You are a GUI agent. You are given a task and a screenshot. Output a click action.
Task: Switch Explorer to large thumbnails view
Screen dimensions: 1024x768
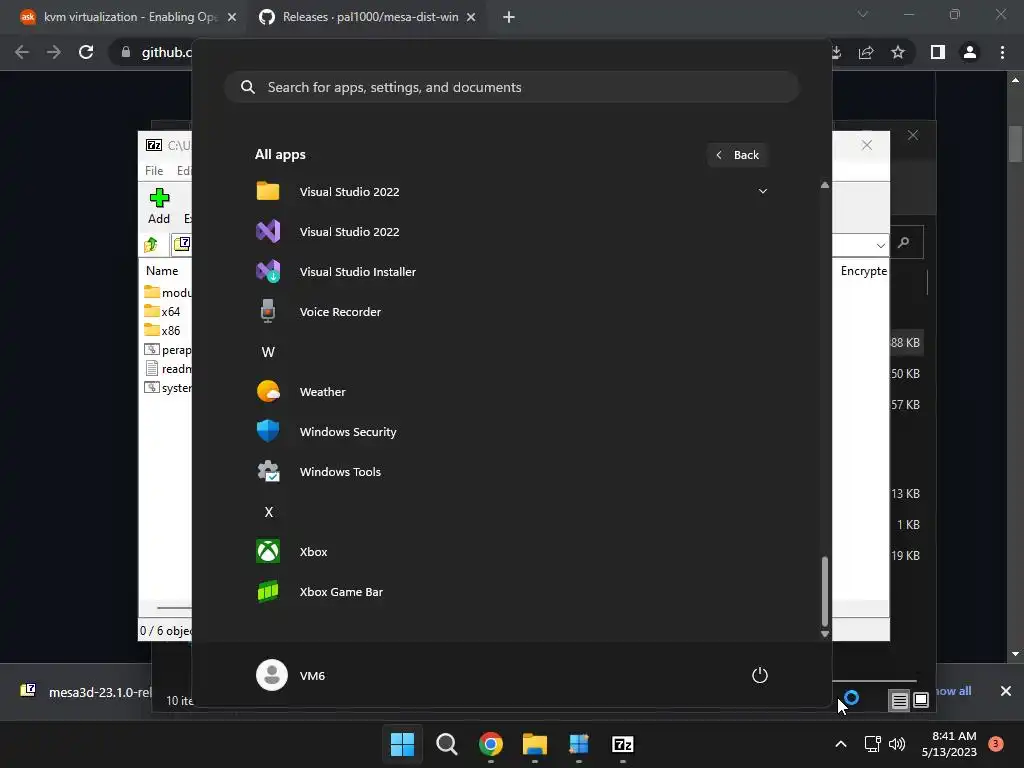pos(921,701)
